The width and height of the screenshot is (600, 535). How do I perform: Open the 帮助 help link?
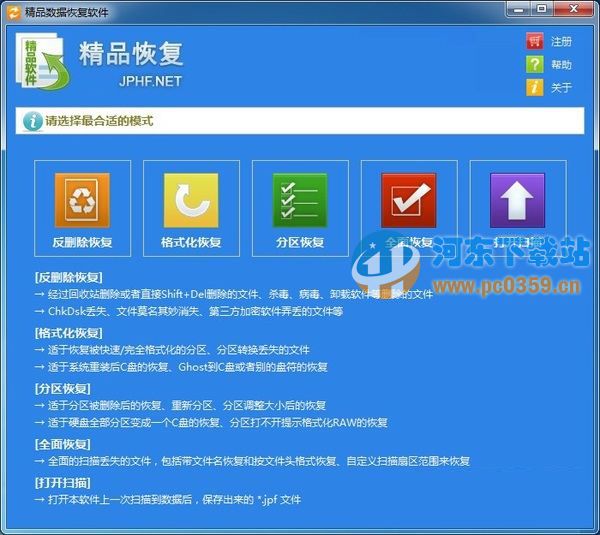coord(561,65)
